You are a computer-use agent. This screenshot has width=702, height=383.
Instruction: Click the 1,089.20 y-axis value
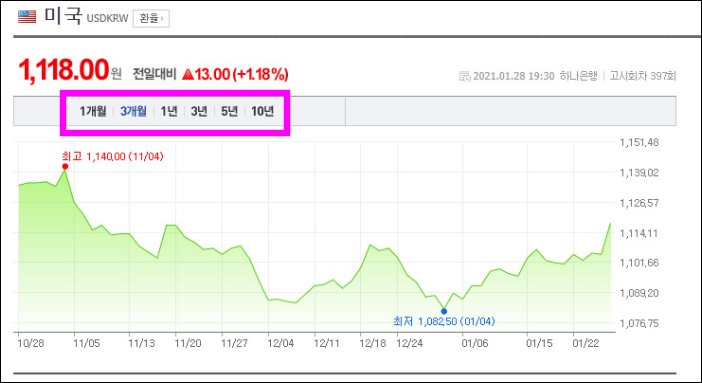[639, 293]
